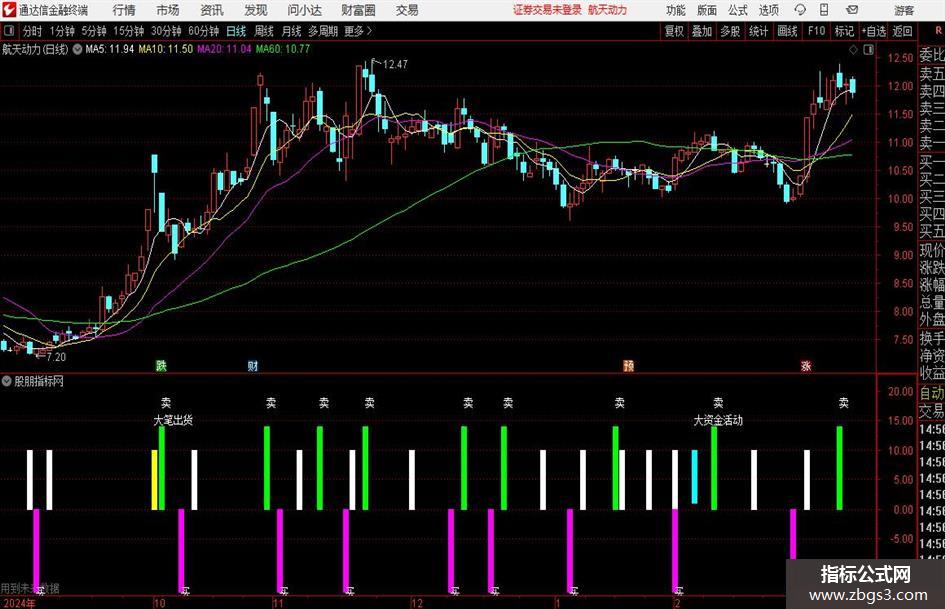Viewport: 945px width, 609px height.
Task: Click the cyan indicator bar
Action: coord(694,476)
